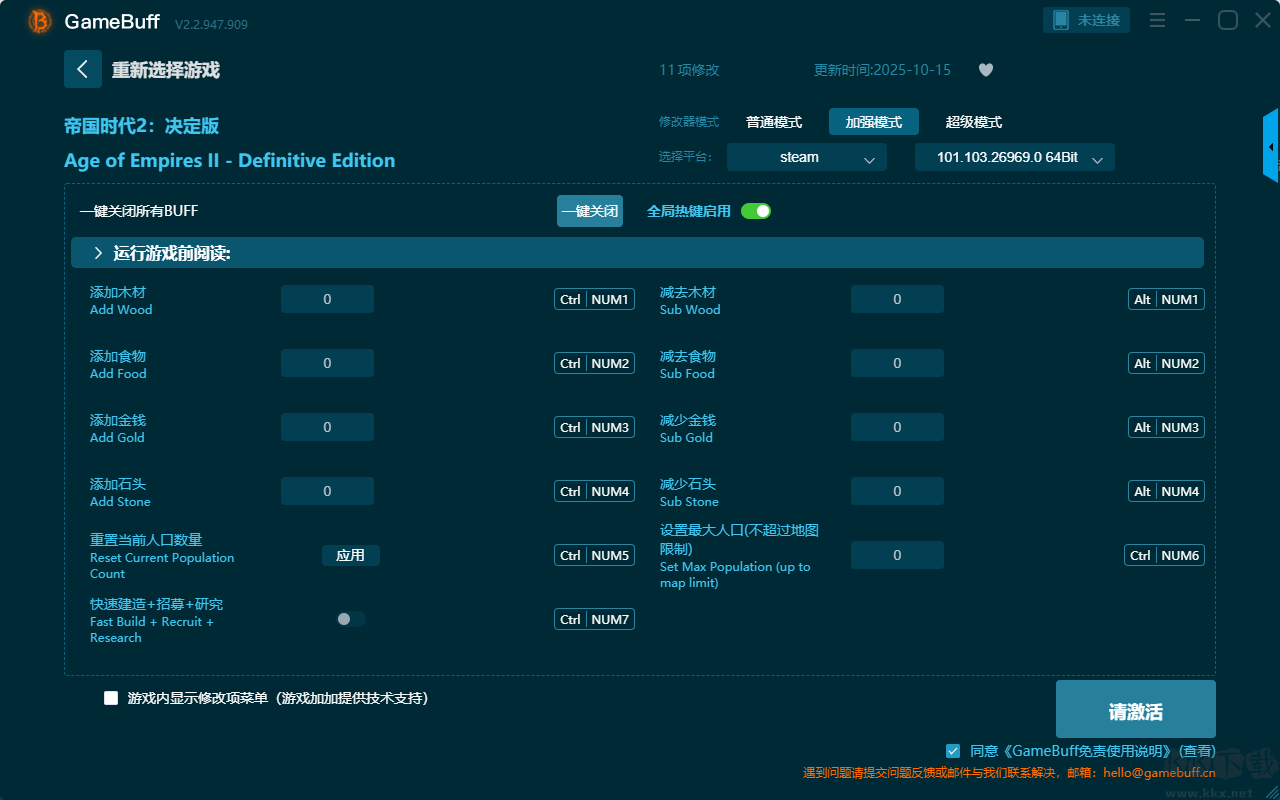Click the 11项修改 text
Viewport: 1280px width, 800px height.
(x=689, y=70)
